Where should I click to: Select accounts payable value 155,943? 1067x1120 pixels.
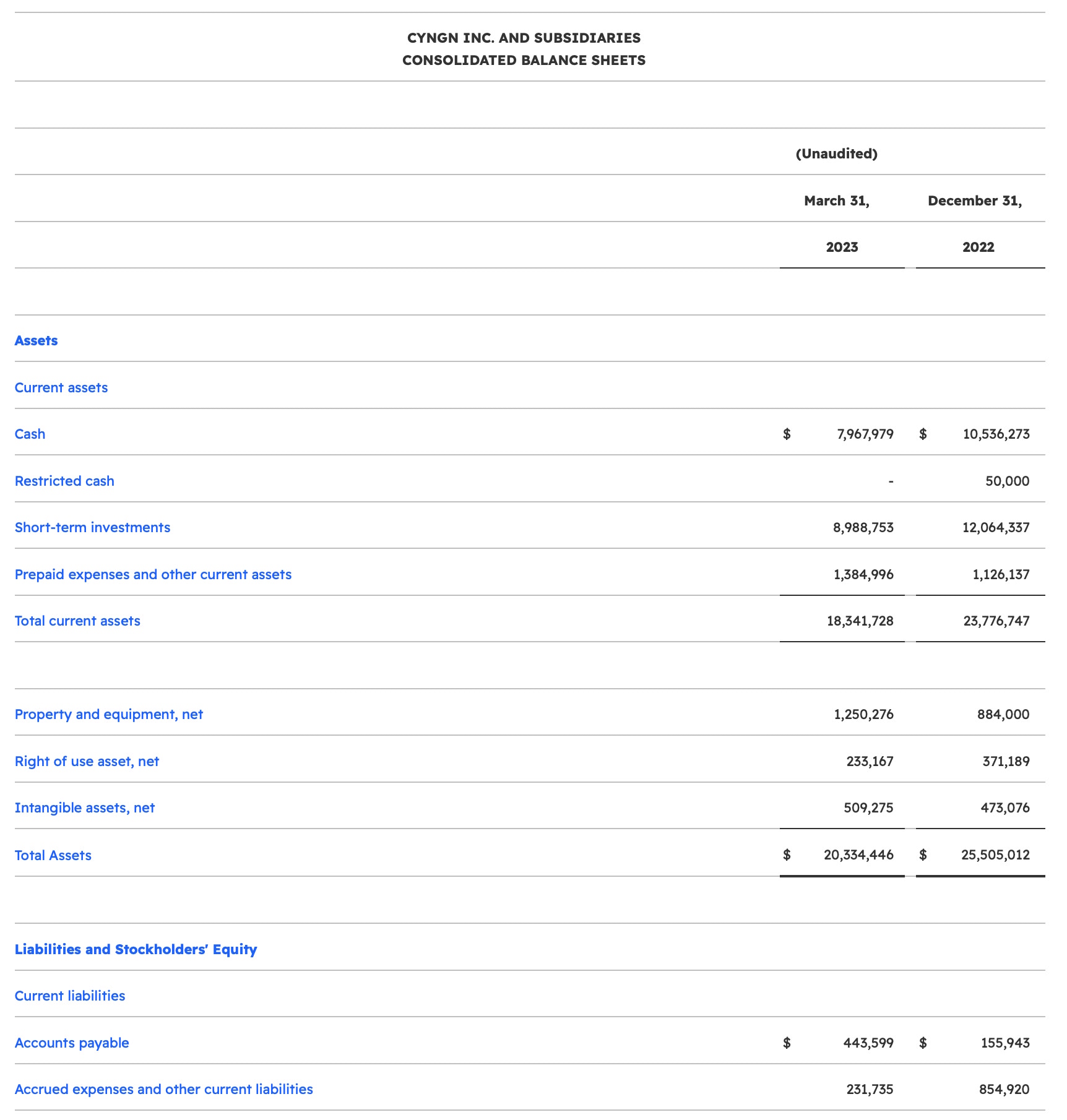pyautogui.click(x=1006, y=1043)
